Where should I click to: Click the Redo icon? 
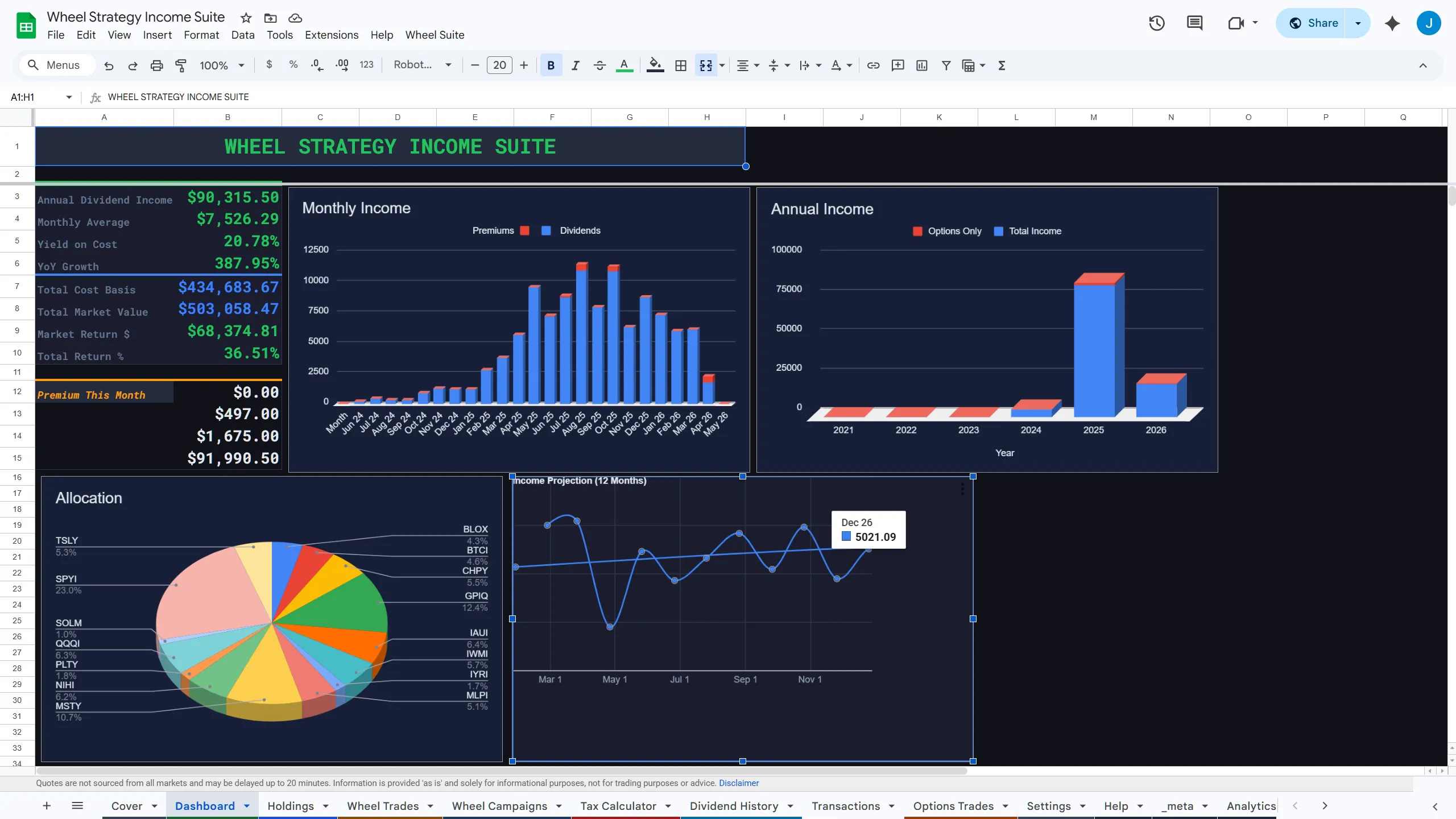point(133,65)
